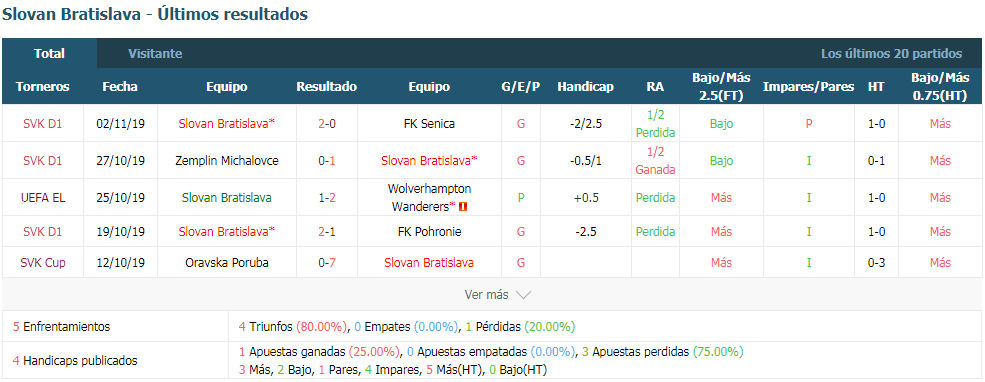Image resolution: width=985 pixels, height=382 pixels.
Task: Click the red card icon beside Wolverhampton Wanderers
Action: pos(462,206)
